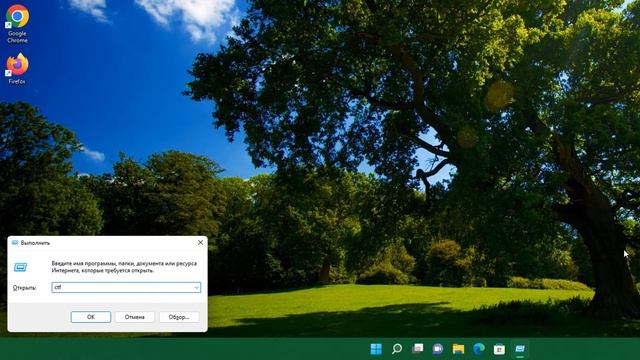Viewport: 640px width, 360px height.
Task: Launch File Explorer from taskbar
Action: [x=458, y=349]
